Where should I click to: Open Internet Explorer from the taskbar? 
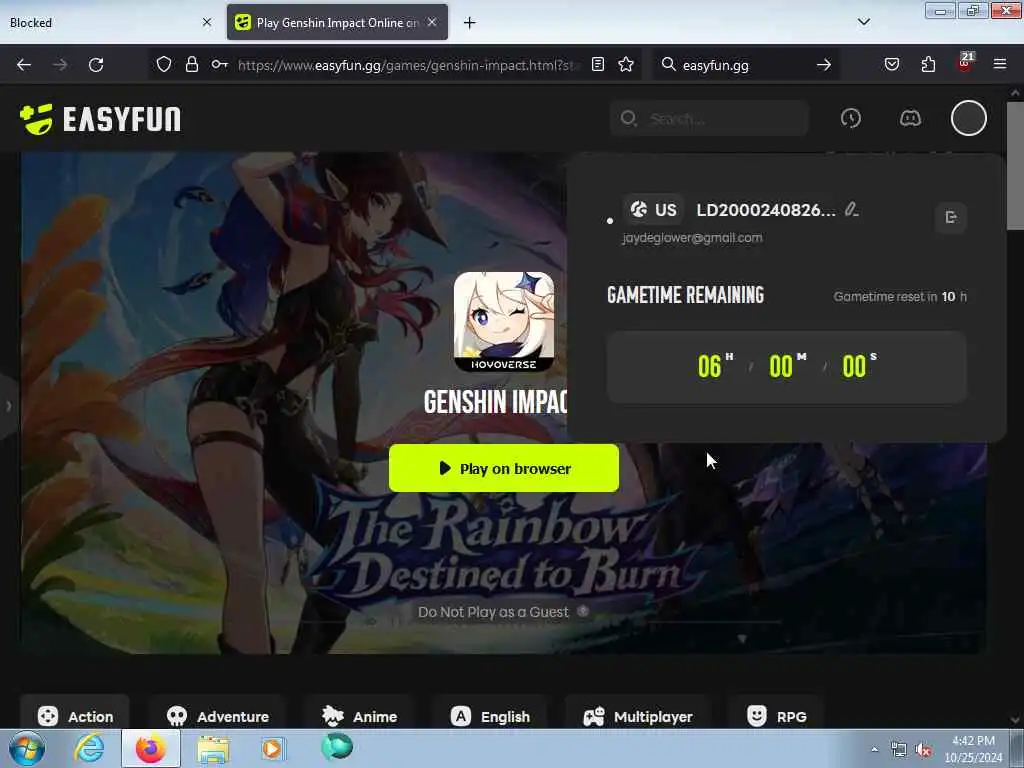click(89, 748)
